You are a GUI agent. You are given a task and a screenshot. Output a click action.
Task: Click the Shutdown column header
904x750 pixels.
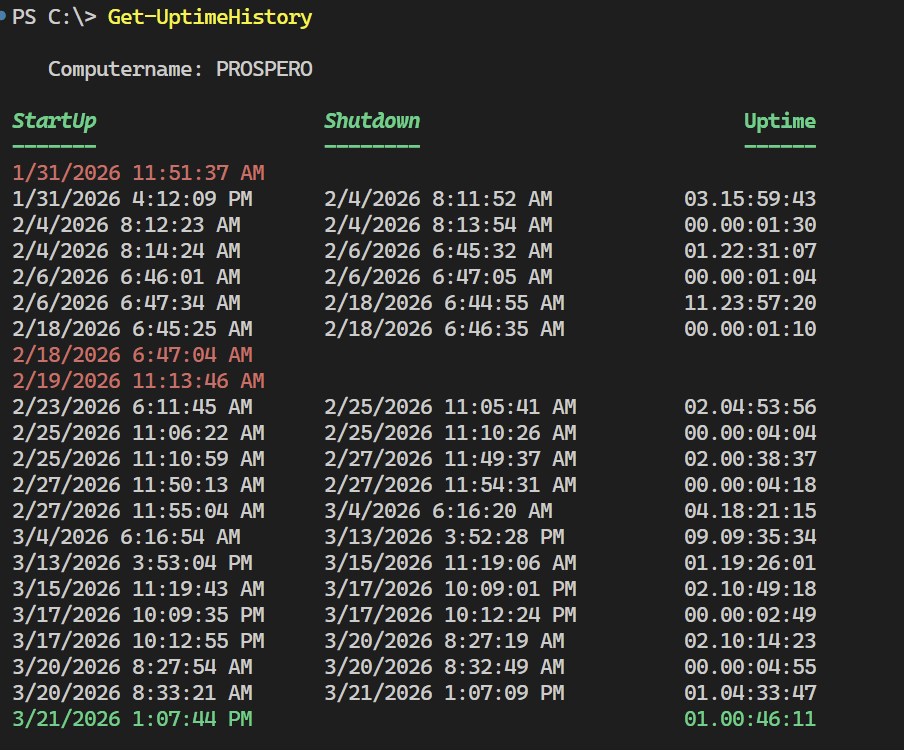click(x=372, y=120)
